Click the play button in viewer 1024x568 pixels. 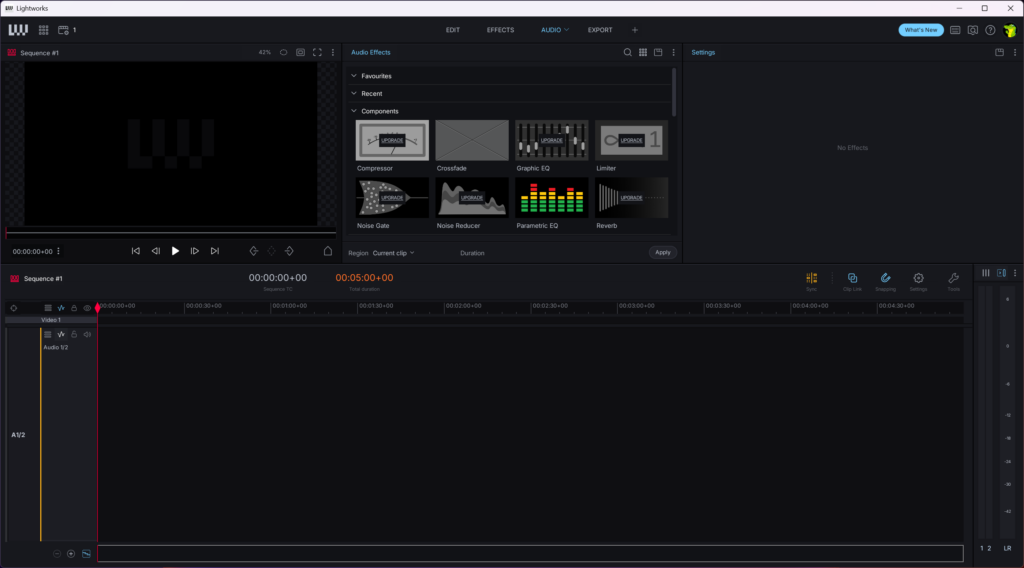175,251
